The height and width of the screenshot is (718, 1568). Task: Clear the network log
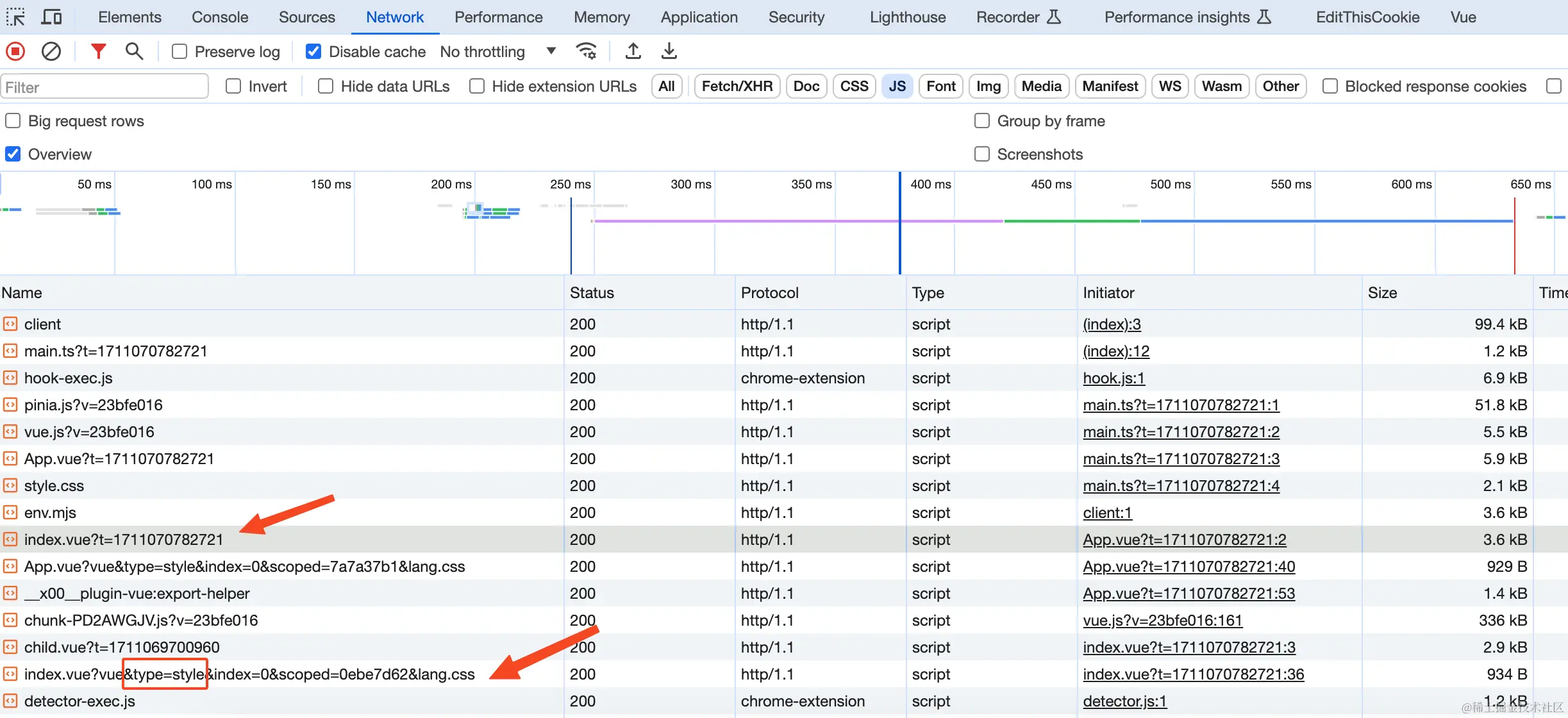(x=51, y=51)
